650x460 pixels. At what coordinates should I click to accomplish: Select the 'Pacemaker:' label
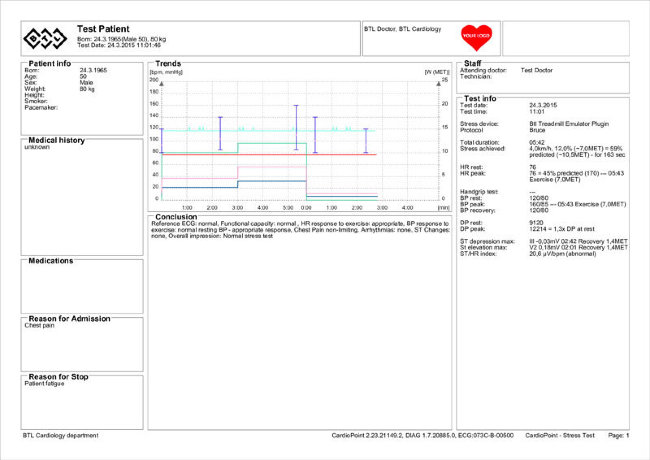click(41, 108)
